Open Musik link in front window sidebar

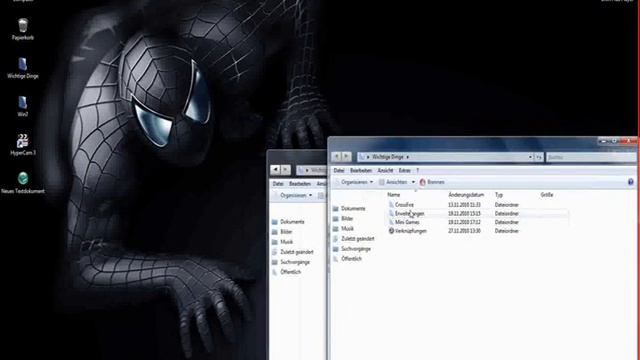[343, 229]
